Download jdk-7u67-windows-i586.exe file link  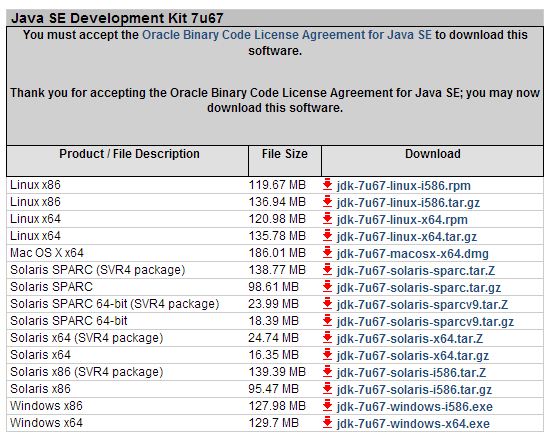coord(415,407)
